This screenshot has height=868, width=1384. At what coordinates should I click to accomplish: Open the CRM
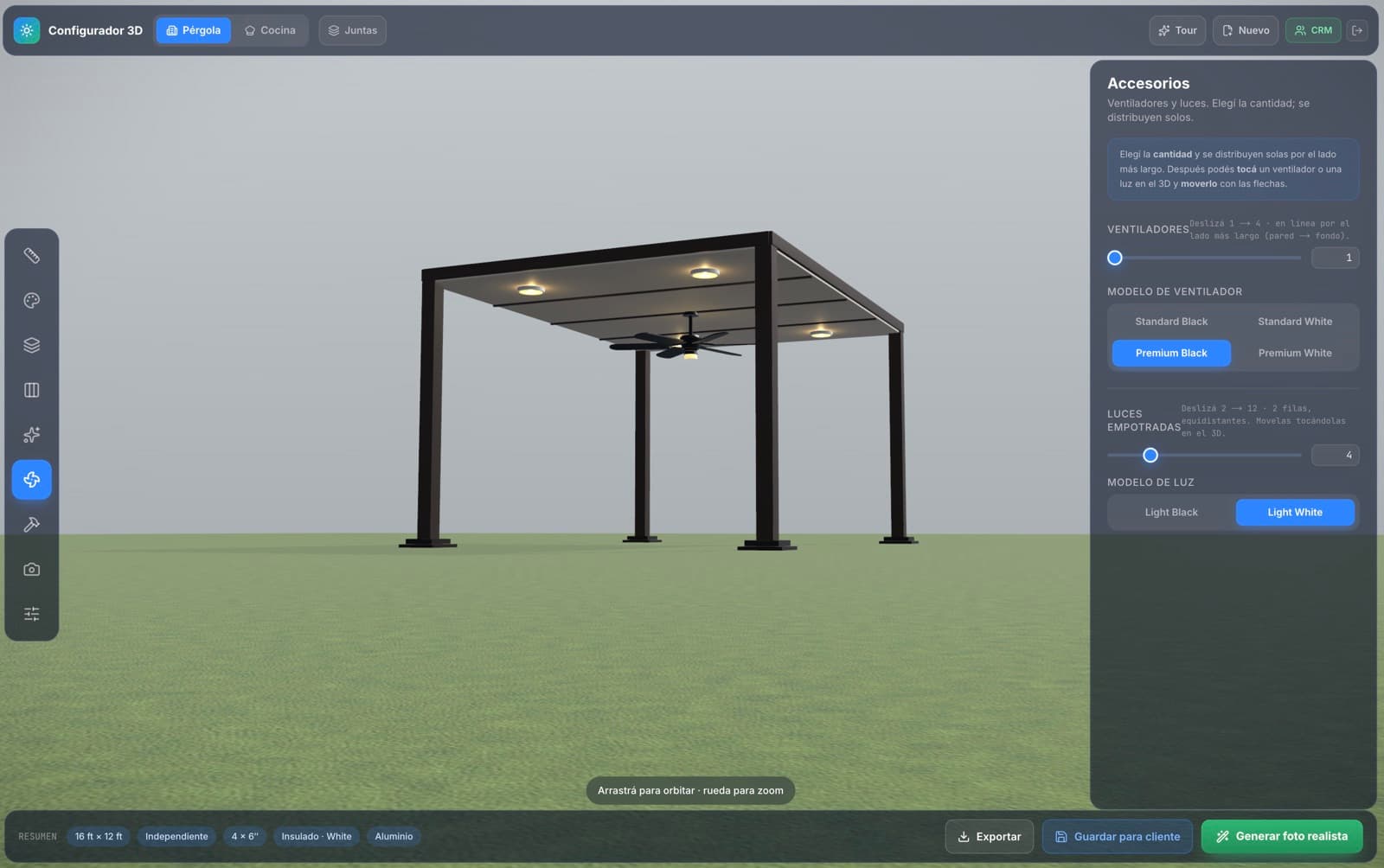pyautogui.click(x=1313, y=30)
